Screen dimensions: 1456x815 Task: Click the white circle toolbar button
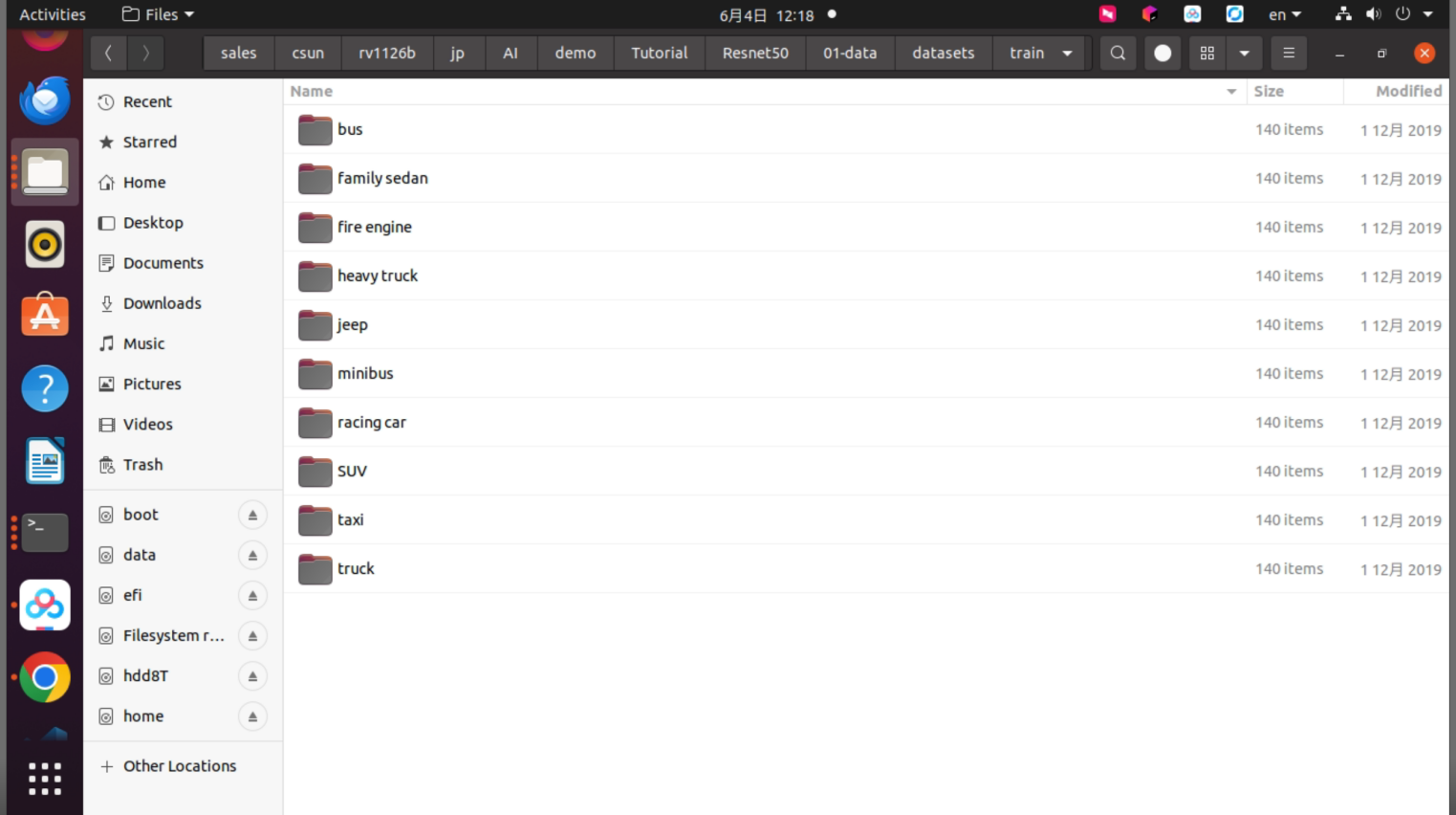click(1163, 54)
